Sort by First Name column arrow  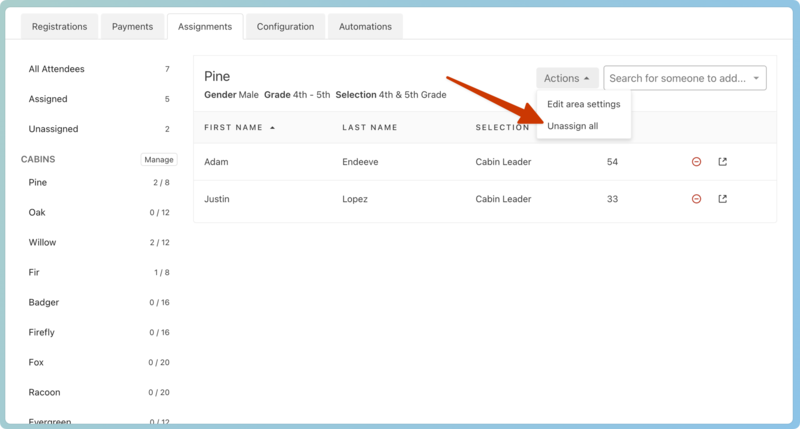coord(272,128)
